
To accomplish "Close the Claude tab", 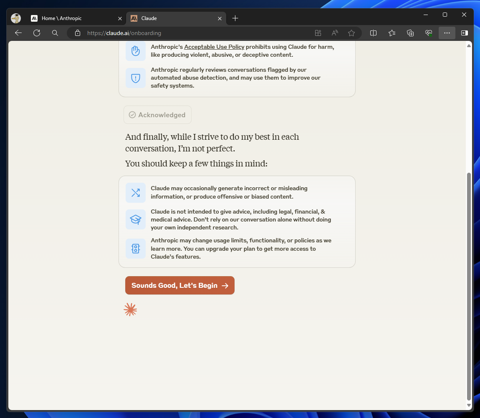I will (220, 19).
